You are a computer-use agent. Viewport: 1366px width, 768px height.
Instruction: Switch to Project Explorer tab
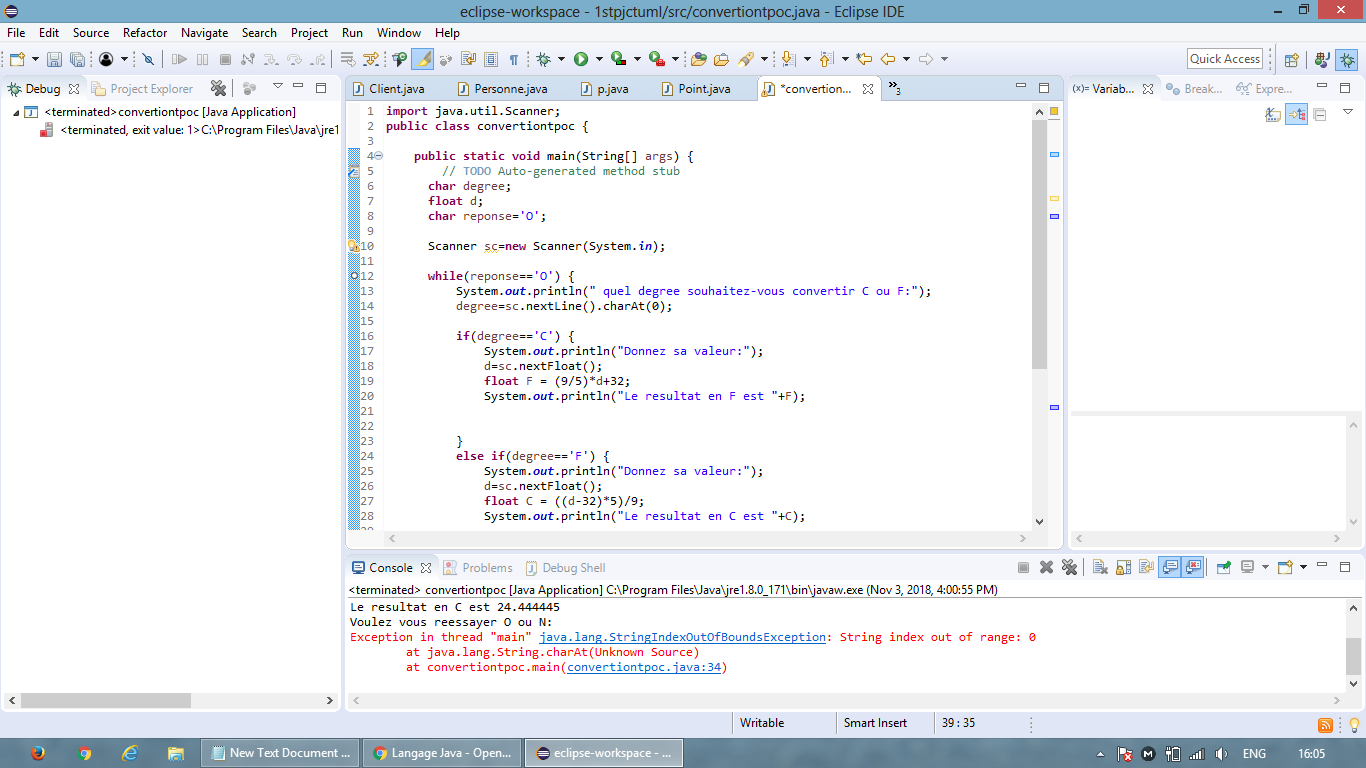click(x=142, y=89)
